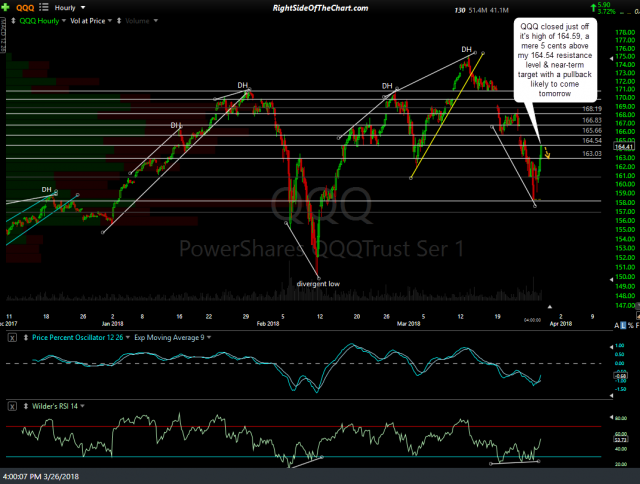Click the Jan 2018 date axis label

point(112,324)
